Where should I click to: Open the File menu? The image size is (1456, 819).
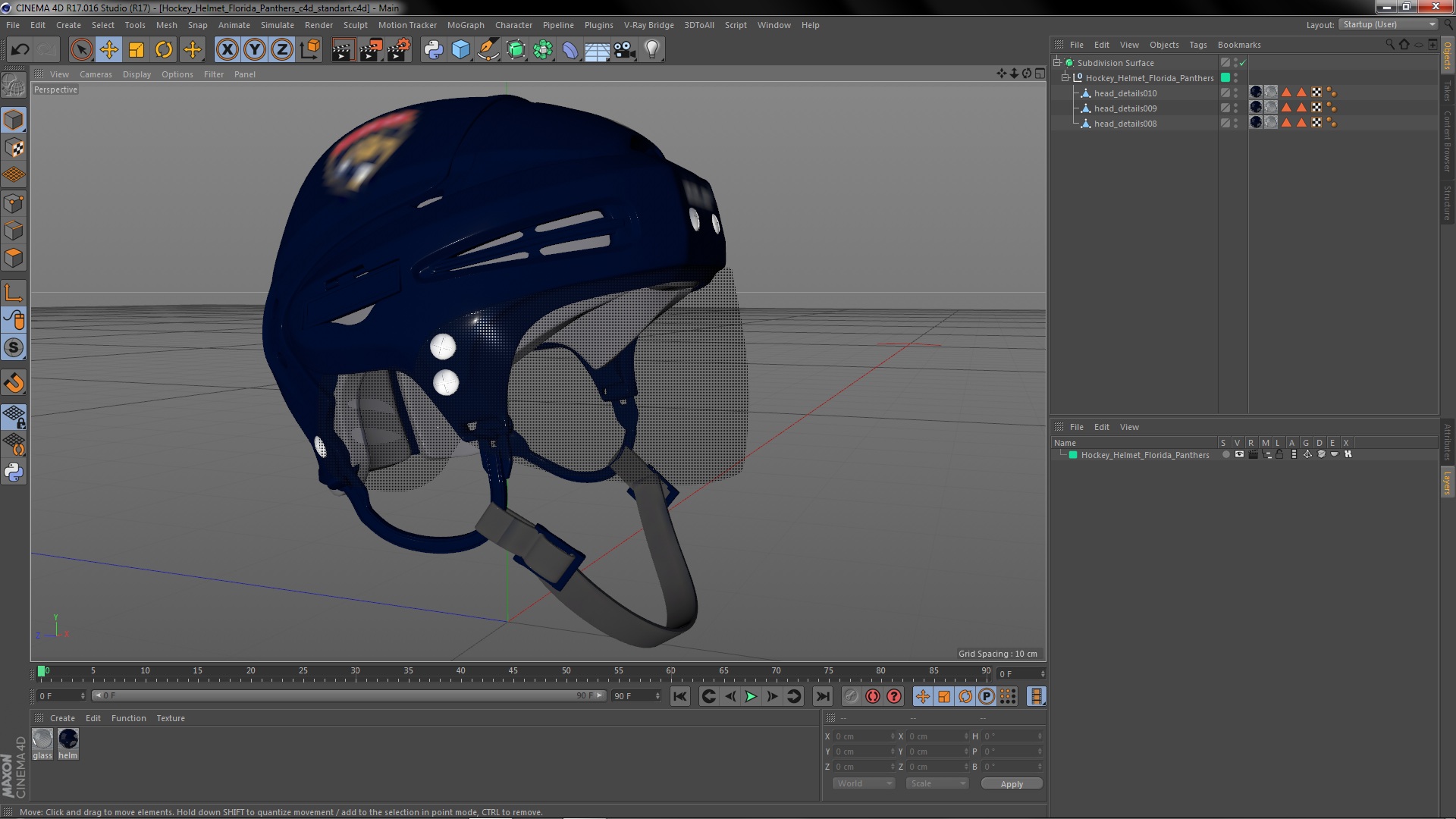coord(13,25)
